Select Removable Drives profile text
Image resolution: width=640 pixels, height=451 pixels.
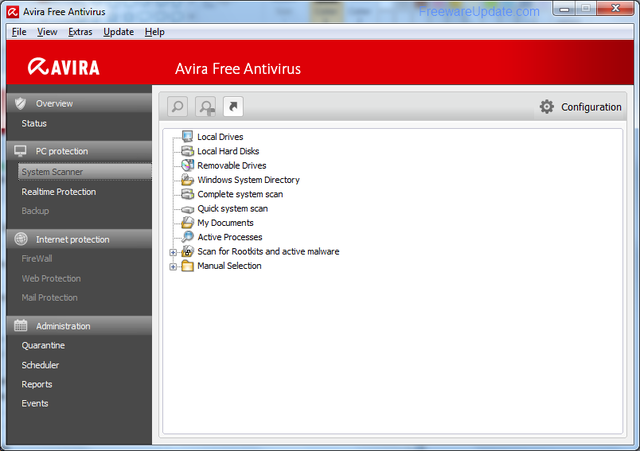[232, 165]
